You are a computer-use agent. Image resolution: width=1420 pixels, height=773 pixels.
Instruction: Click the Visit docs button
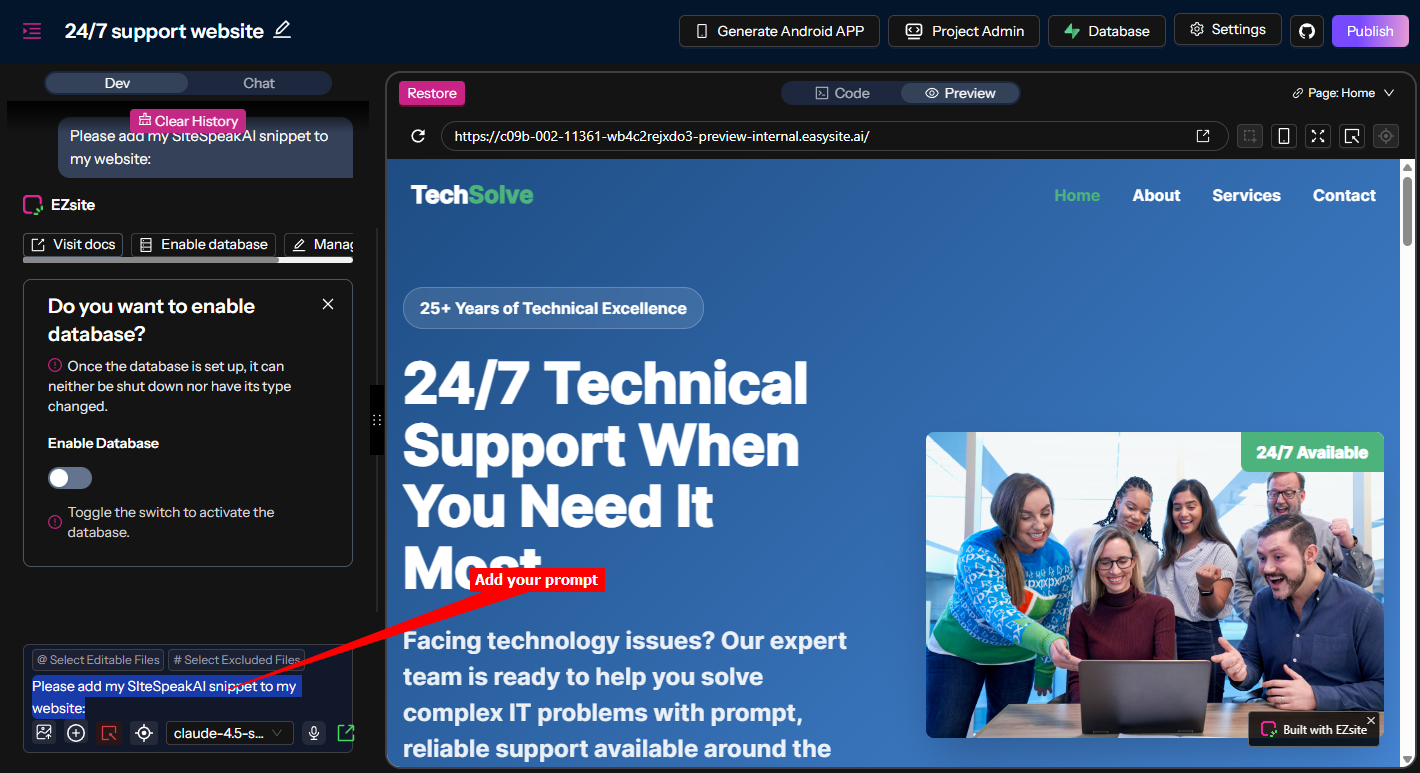(73, 244)
